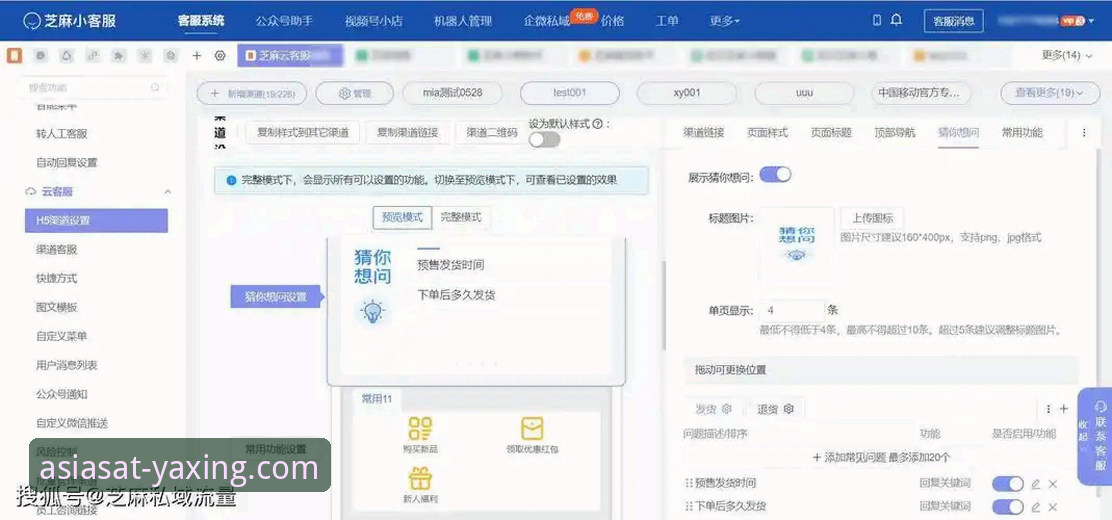Select 预览模式 view mode
1112x520 pixels.
tap(402, 218)
